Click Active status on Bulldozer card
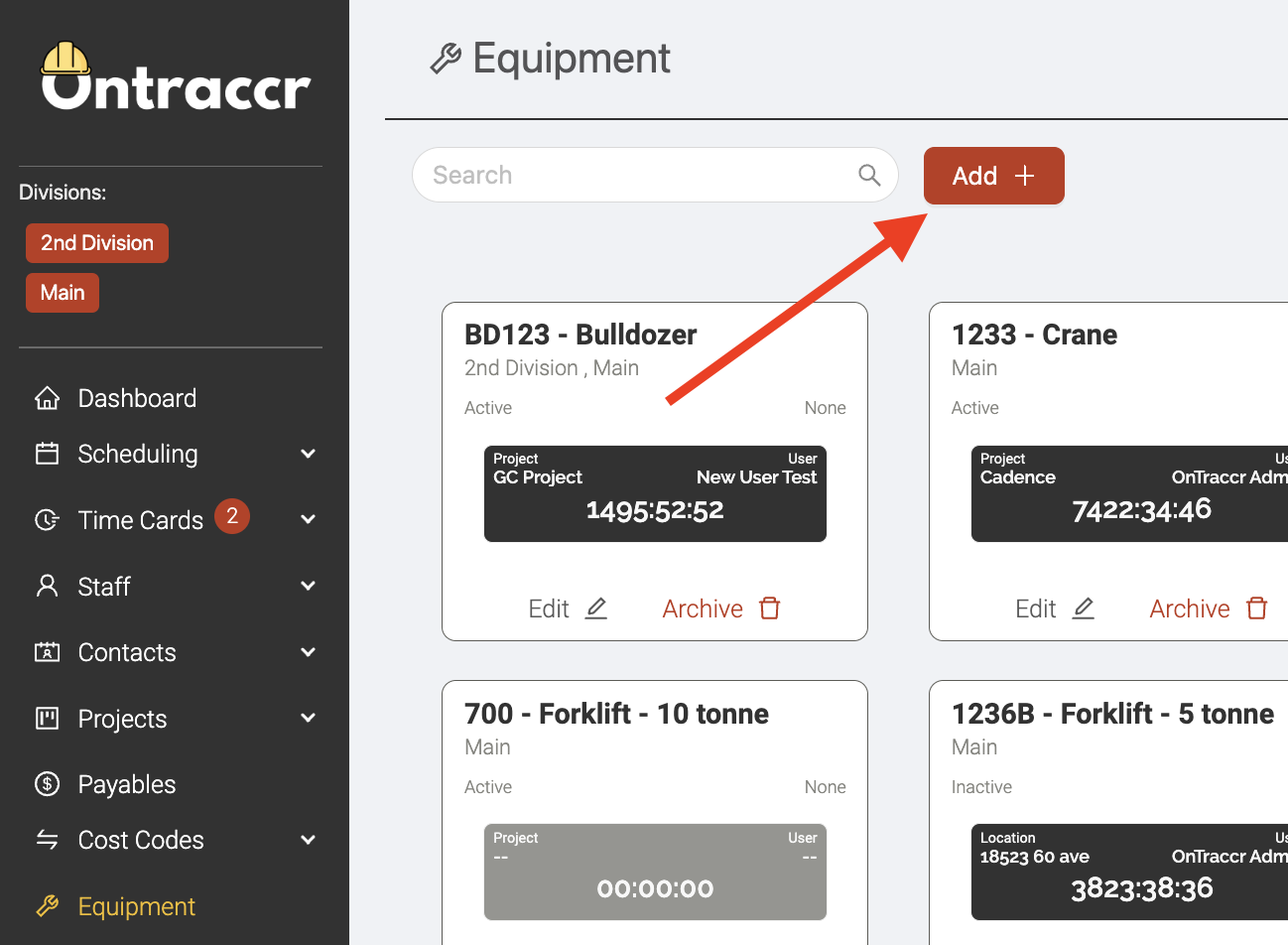This screenshot has width=1288, height=945. tap(488, 408)
